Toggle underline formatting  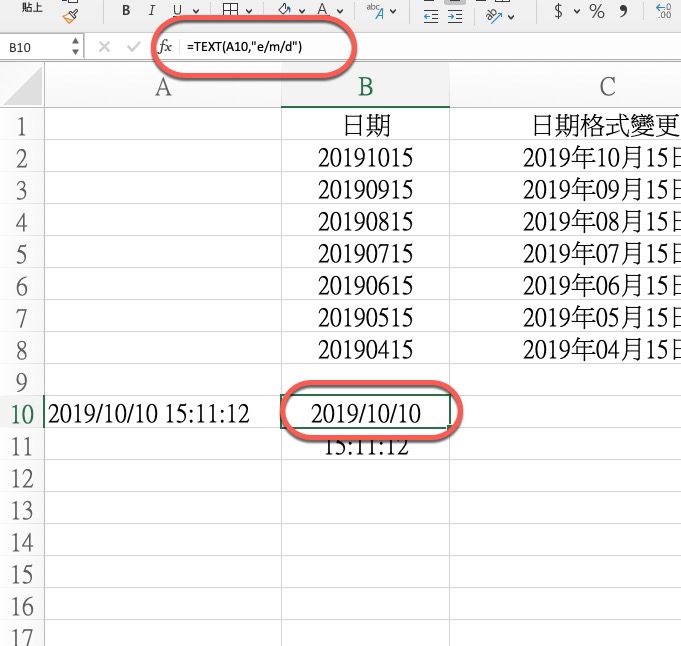177,10
